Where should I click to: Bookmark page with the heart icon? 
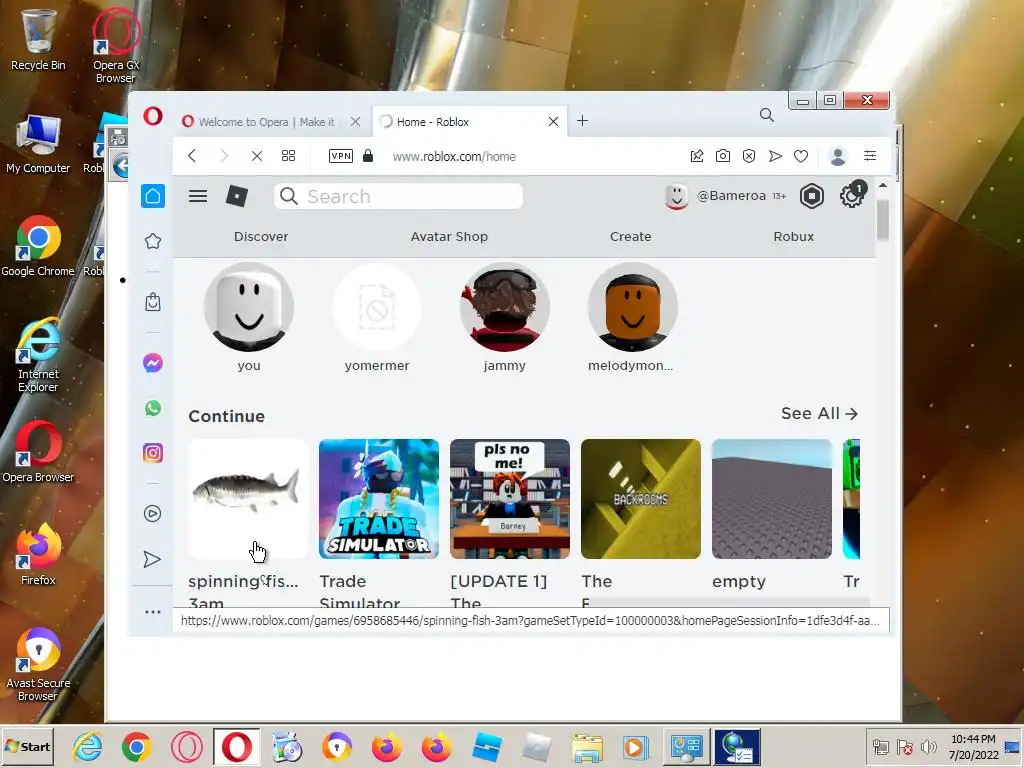click(801, 156)
